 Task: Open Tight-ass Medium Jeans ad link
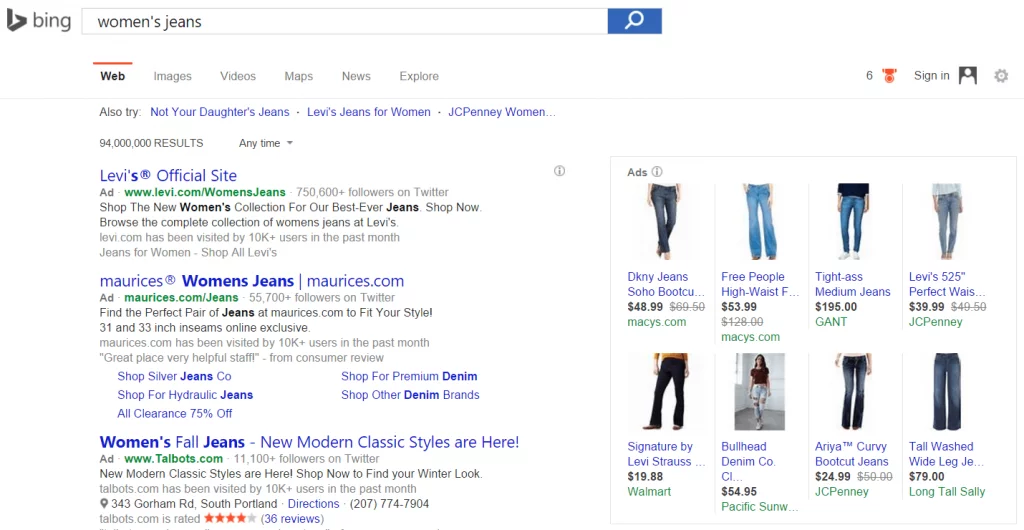852,284
